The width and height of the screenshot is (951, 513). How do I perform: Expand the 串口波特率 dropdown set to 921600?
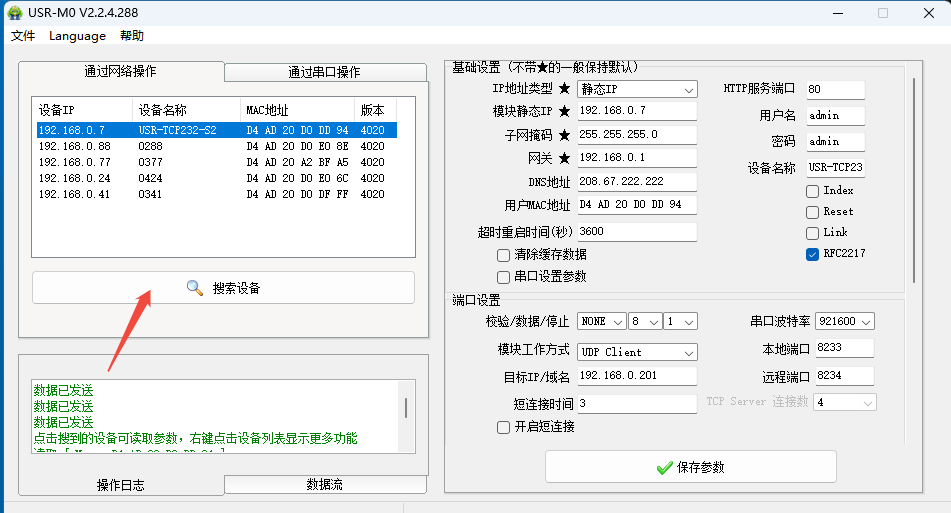845,321
